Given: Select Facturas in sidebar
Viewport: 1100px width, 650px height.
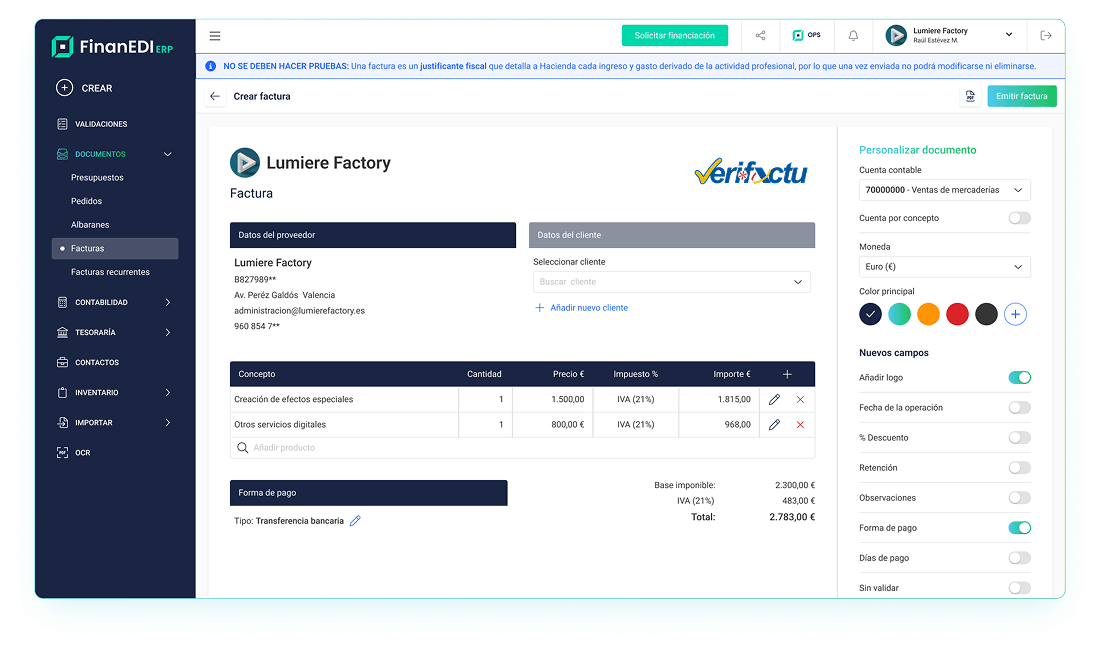Looking at the screenshot, I should (x=115, y=248).
